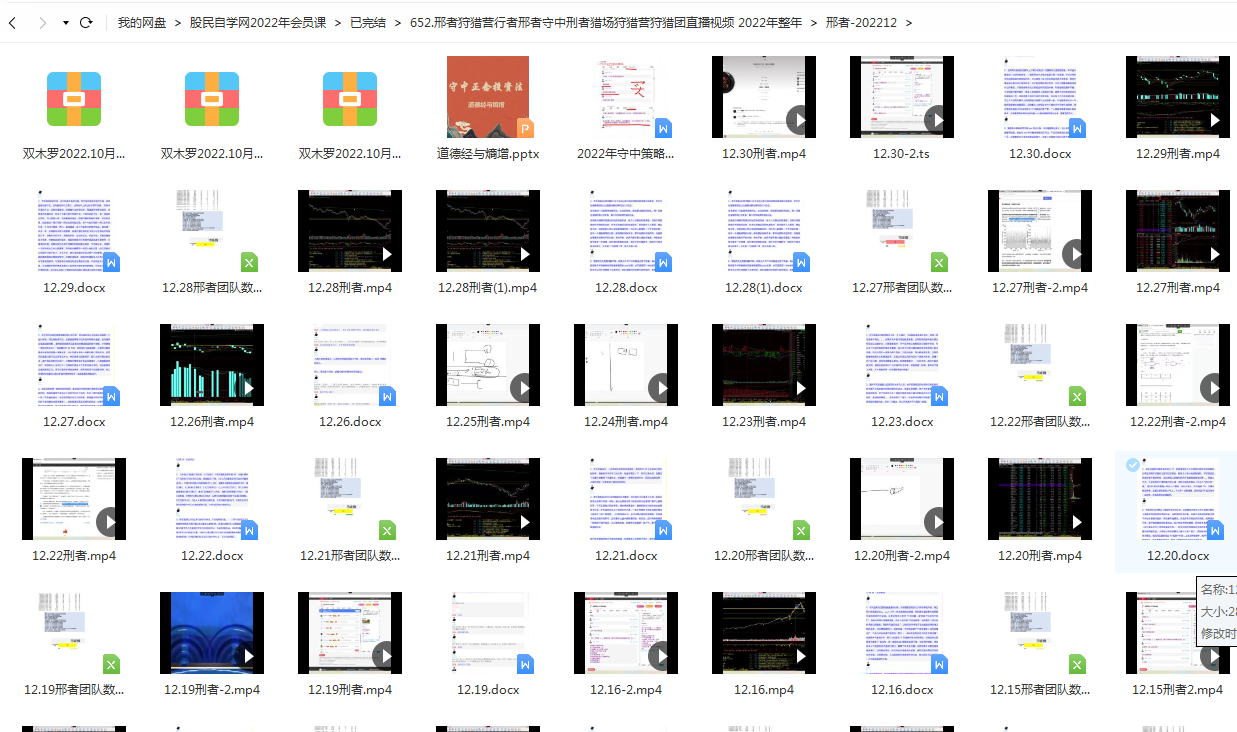Select 12.28刑者团队数 spreadsheet file icon
The image size is (1237, 732).
(212, 231)
